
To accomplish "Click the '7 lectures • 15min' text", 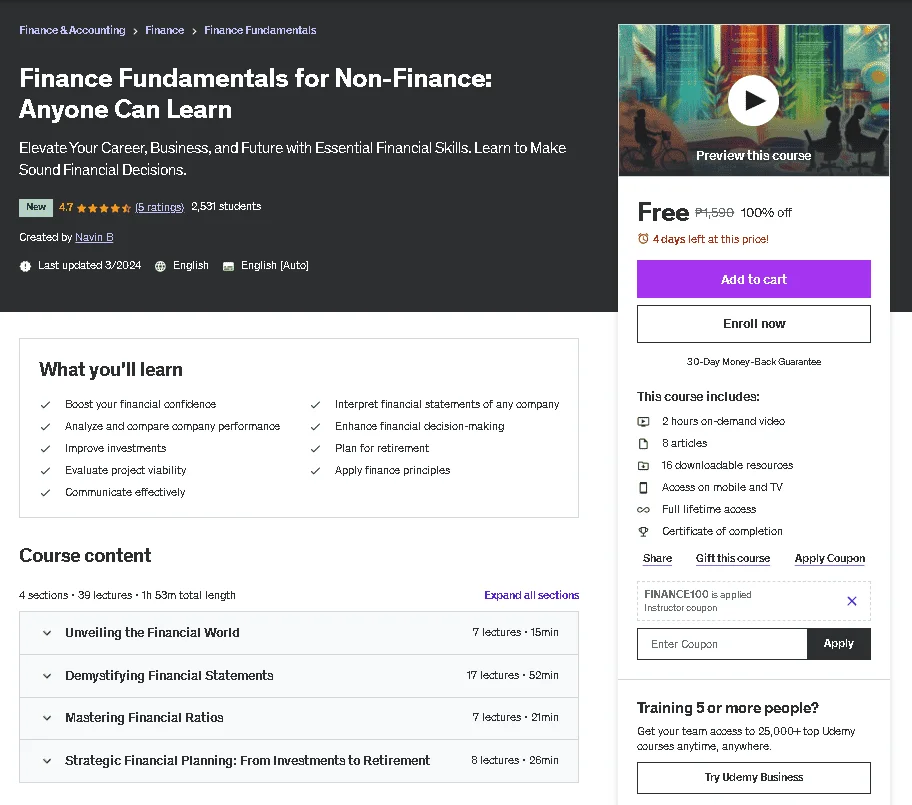I will click(x=515, y=632).
